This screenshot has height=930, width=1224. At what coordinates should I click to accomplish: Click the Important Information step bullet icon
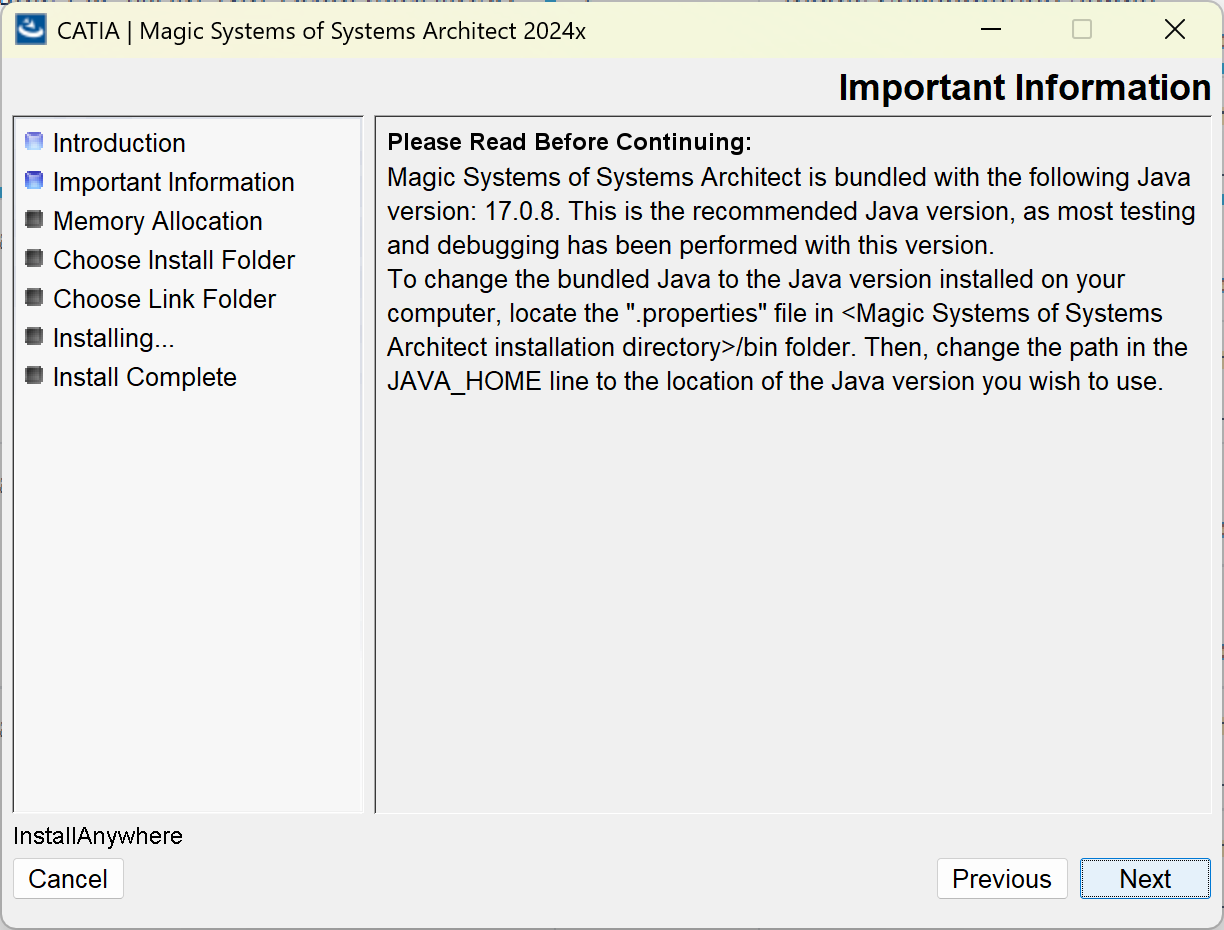[x=35, y=181]
